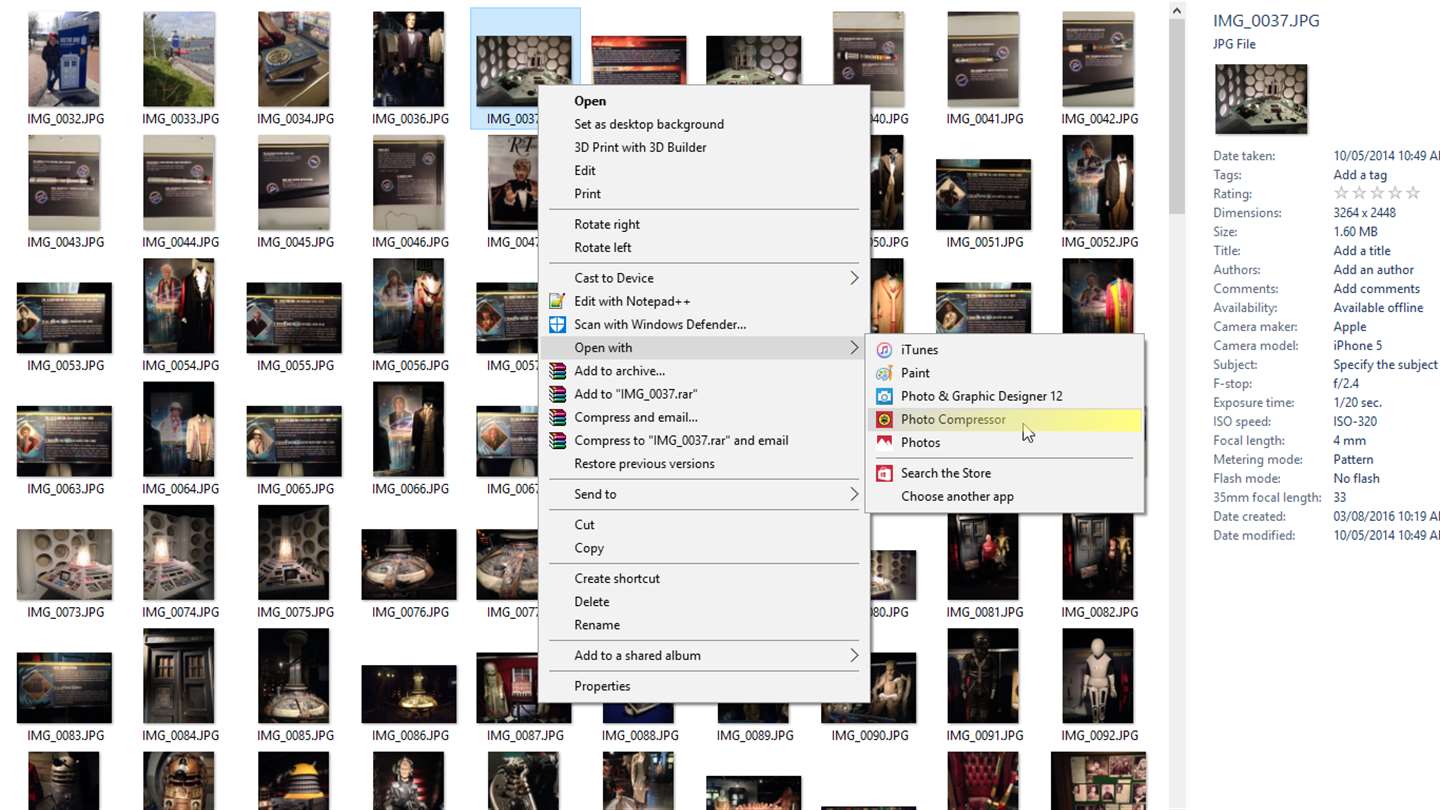Click the Photos app icon in submenu
The image size is (1440, 810).
point(884,443)
